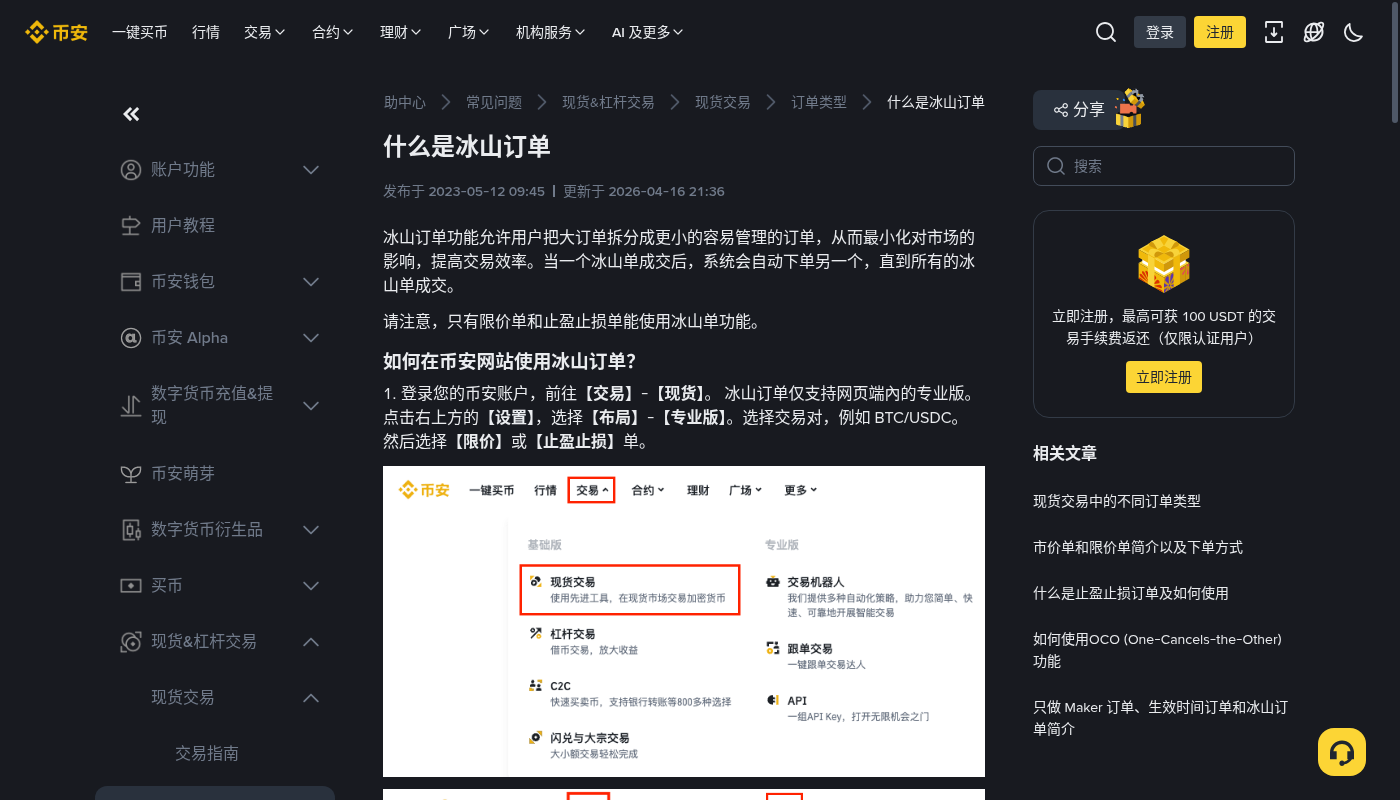
Task: Click the 现货&杠杆交易 sidebar icon
Action: point(131,642)
